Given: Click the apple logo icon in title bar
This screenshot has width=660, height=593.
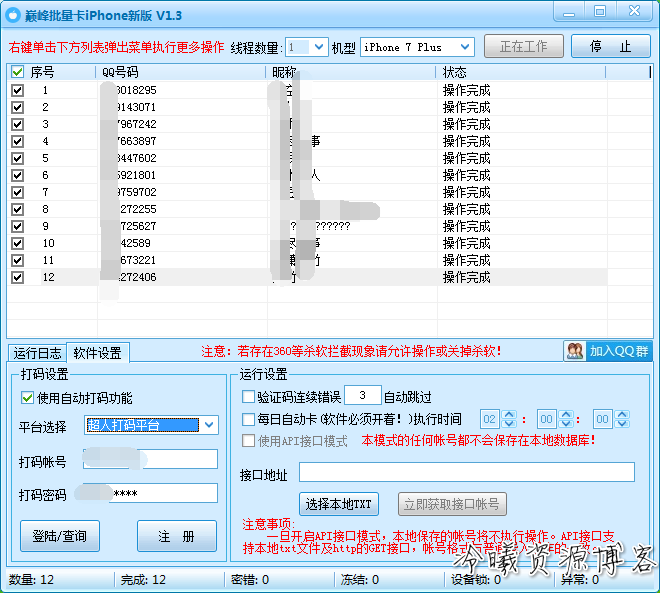Looking at the screenshot, I should [x=13, y=15].
